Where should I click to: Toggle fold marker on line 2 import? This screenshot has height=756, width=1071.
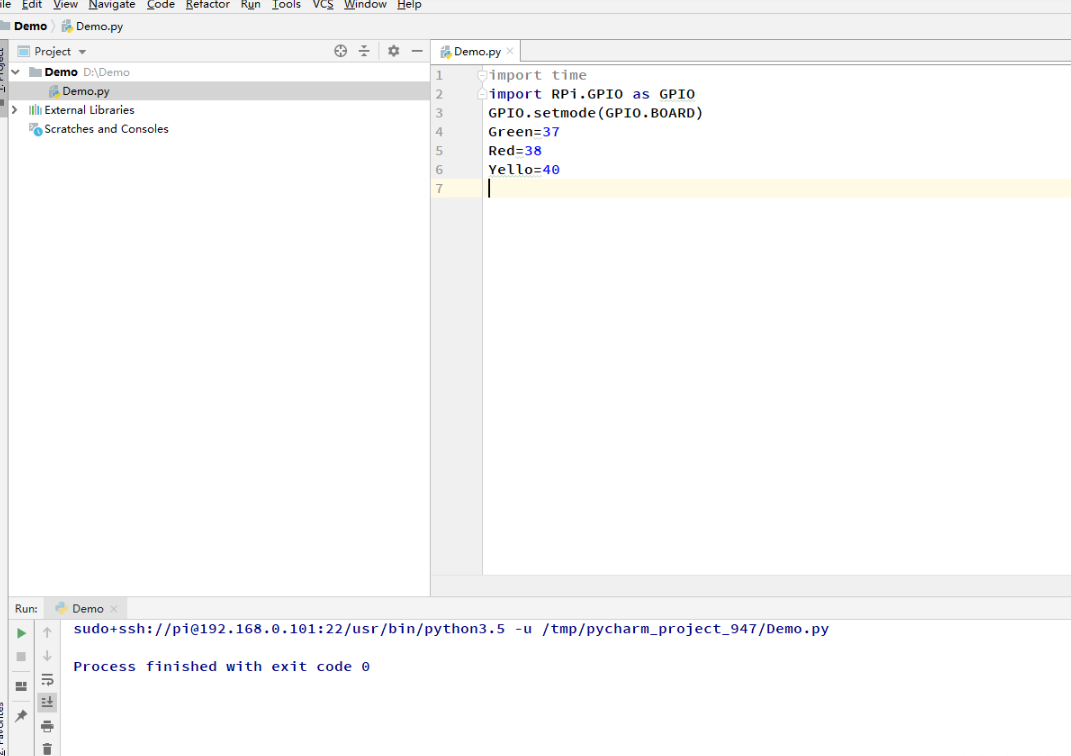tap(482, 94)
